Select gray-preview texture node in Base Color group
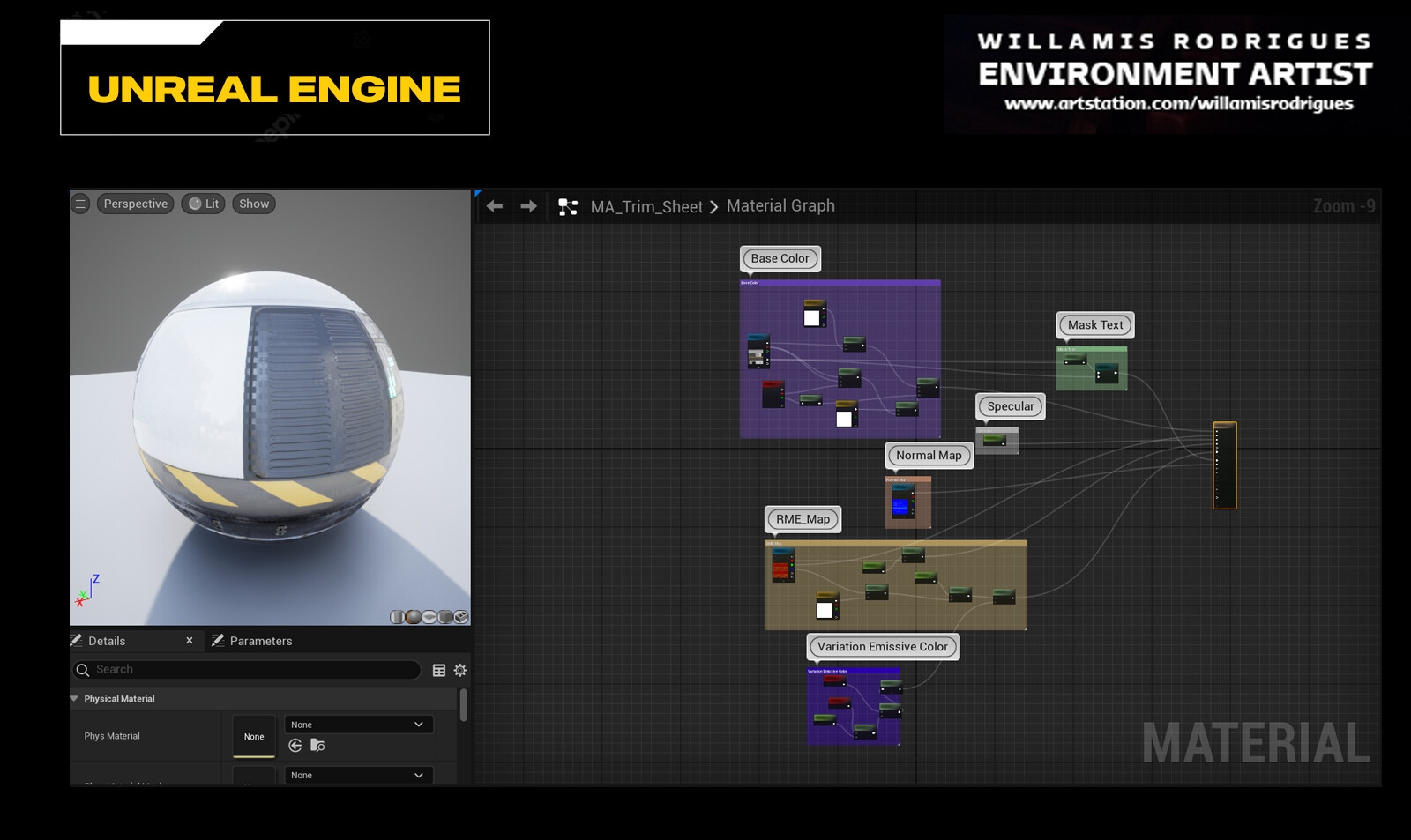The width and height of the screenshot is (1411, 840). coord(758,351)
